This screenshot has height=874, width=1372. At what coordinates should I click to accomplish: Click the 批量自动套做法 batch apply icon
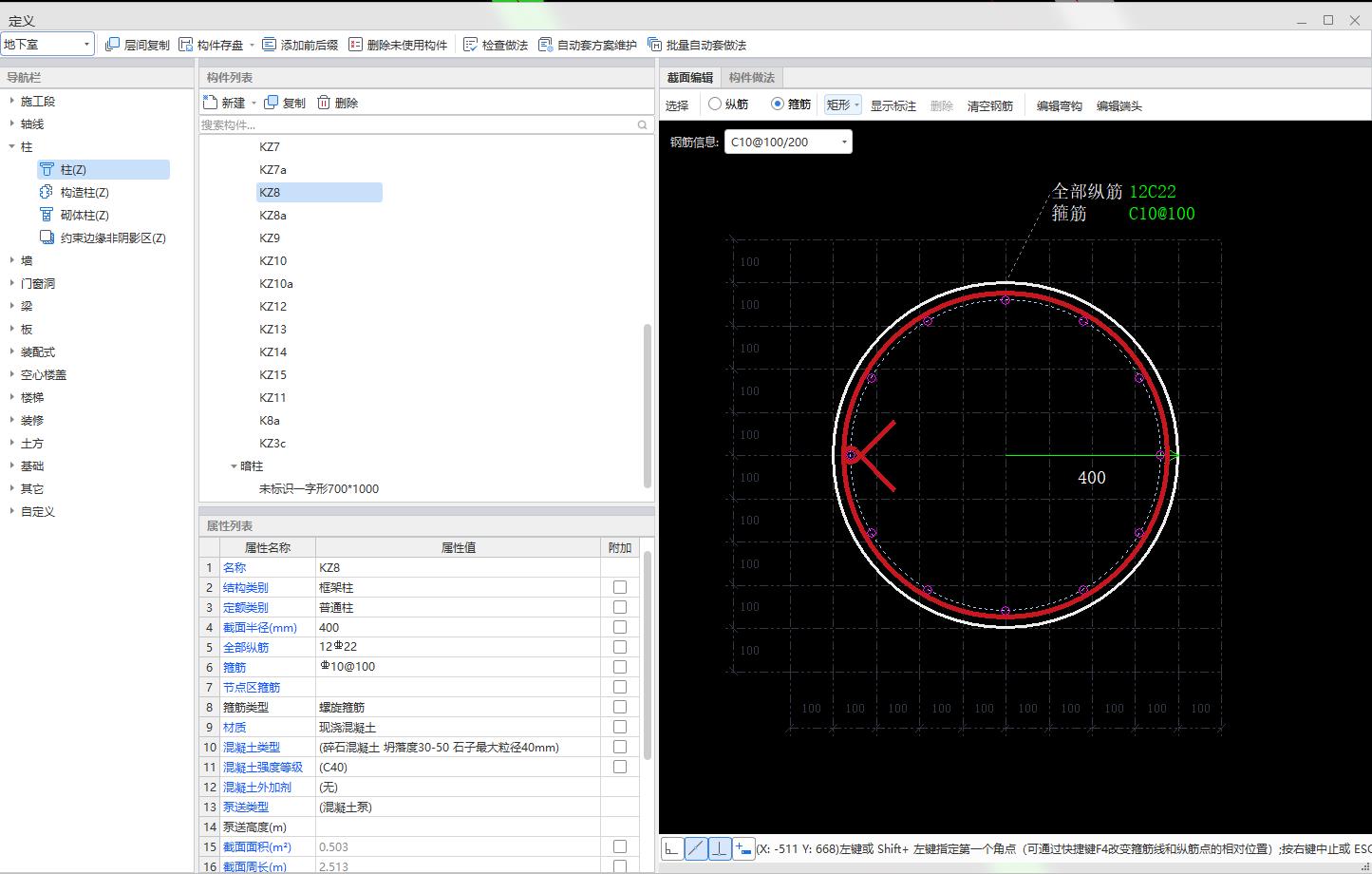tap(654, 45)
